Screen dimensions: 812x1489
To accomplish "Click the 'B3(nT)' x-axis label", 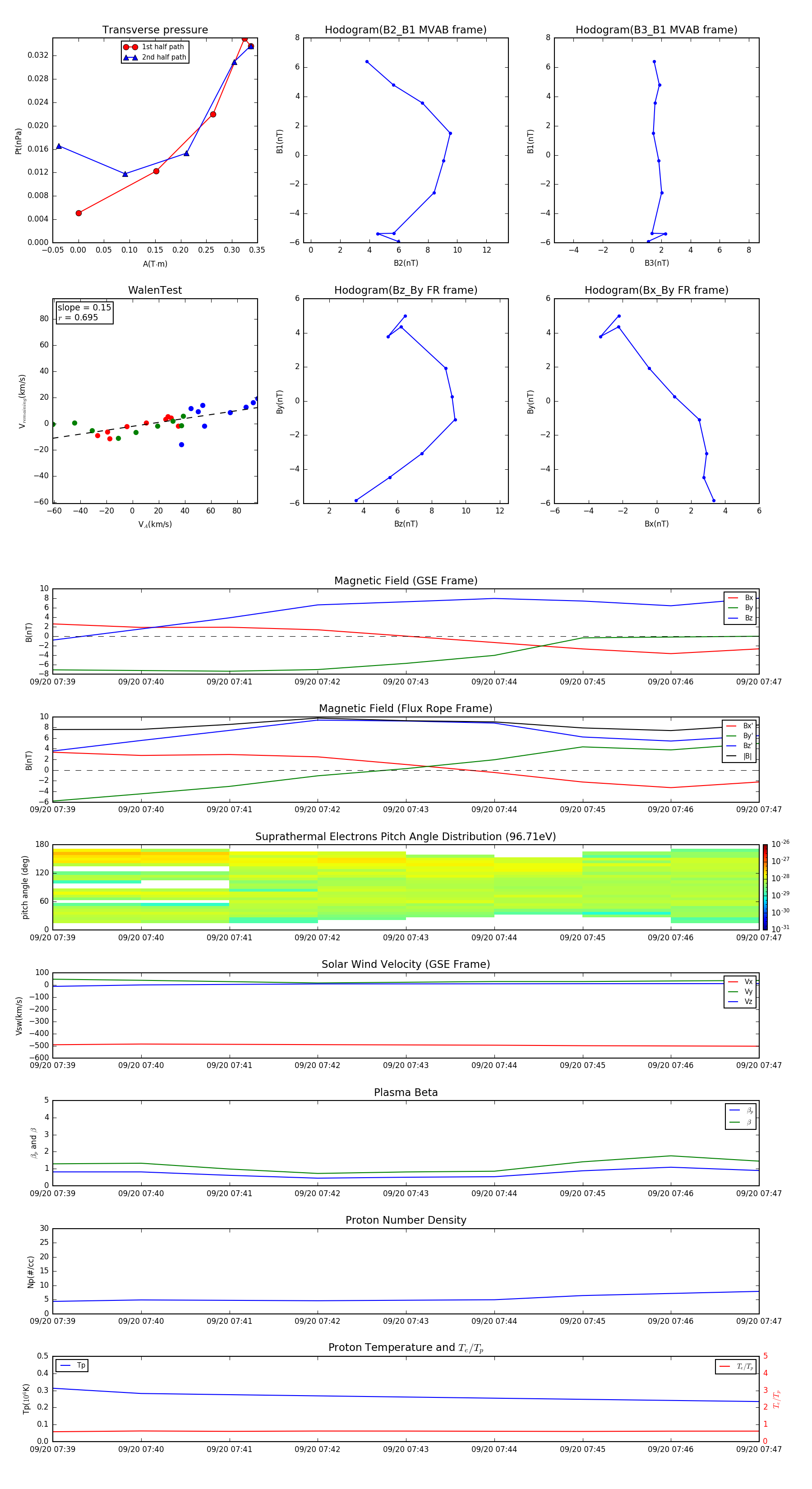I will (656, 263).
